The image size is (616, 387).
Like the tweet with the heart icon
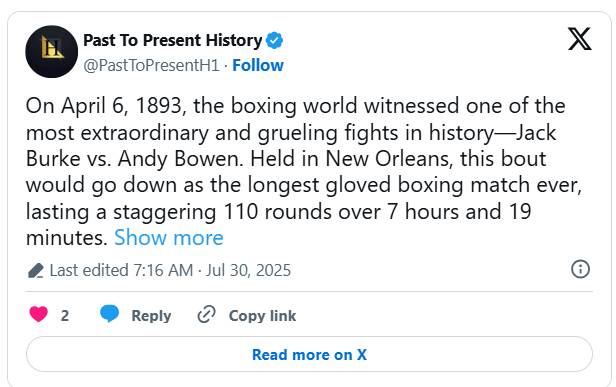pos(38,314)
